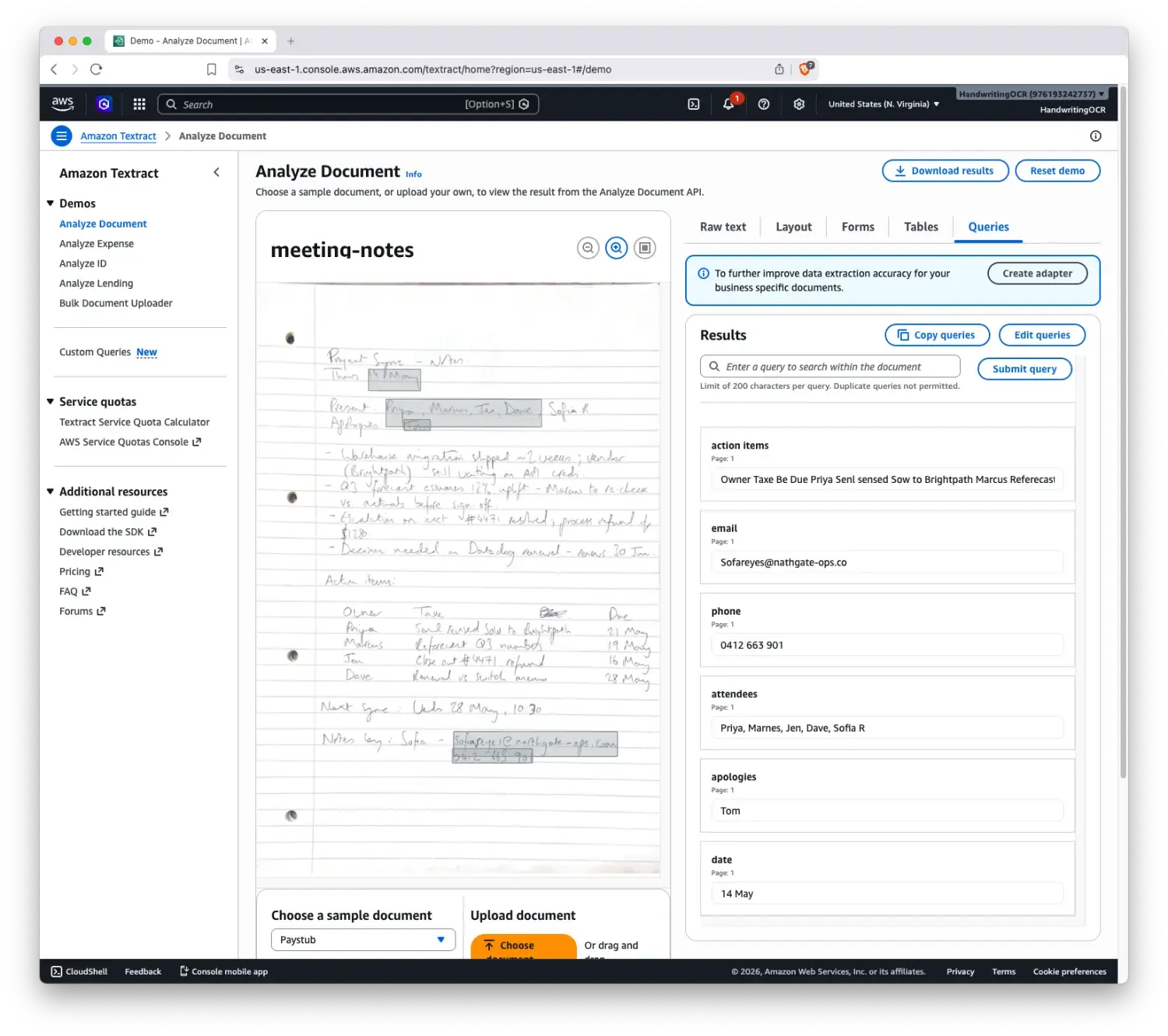
Task: Switch to the Tables tab
Action: pyautogui.click(x=920, y=227)
